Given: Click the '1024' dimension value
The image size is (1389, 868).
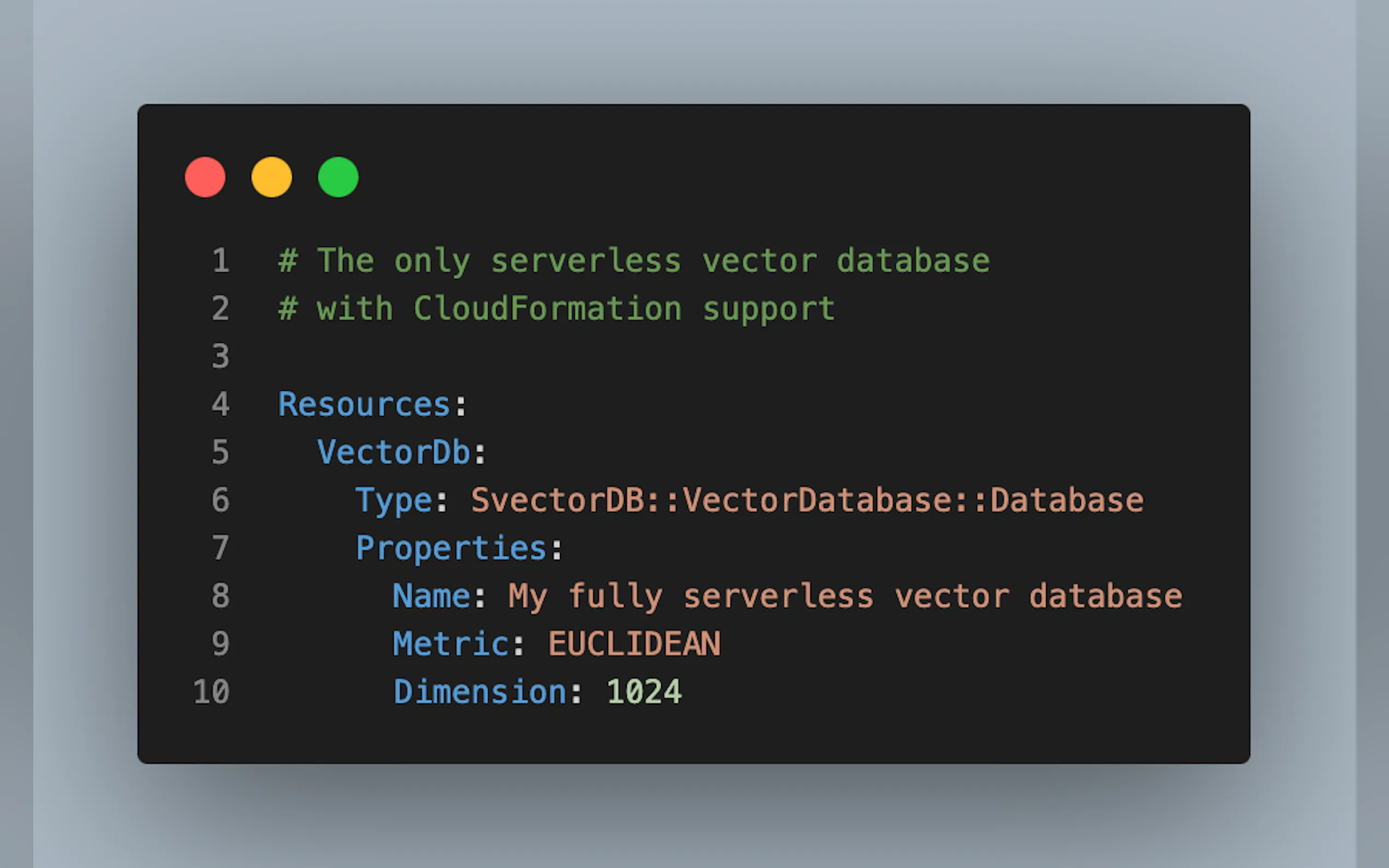Looking at the screenshot, I should [x=644, y=691].
